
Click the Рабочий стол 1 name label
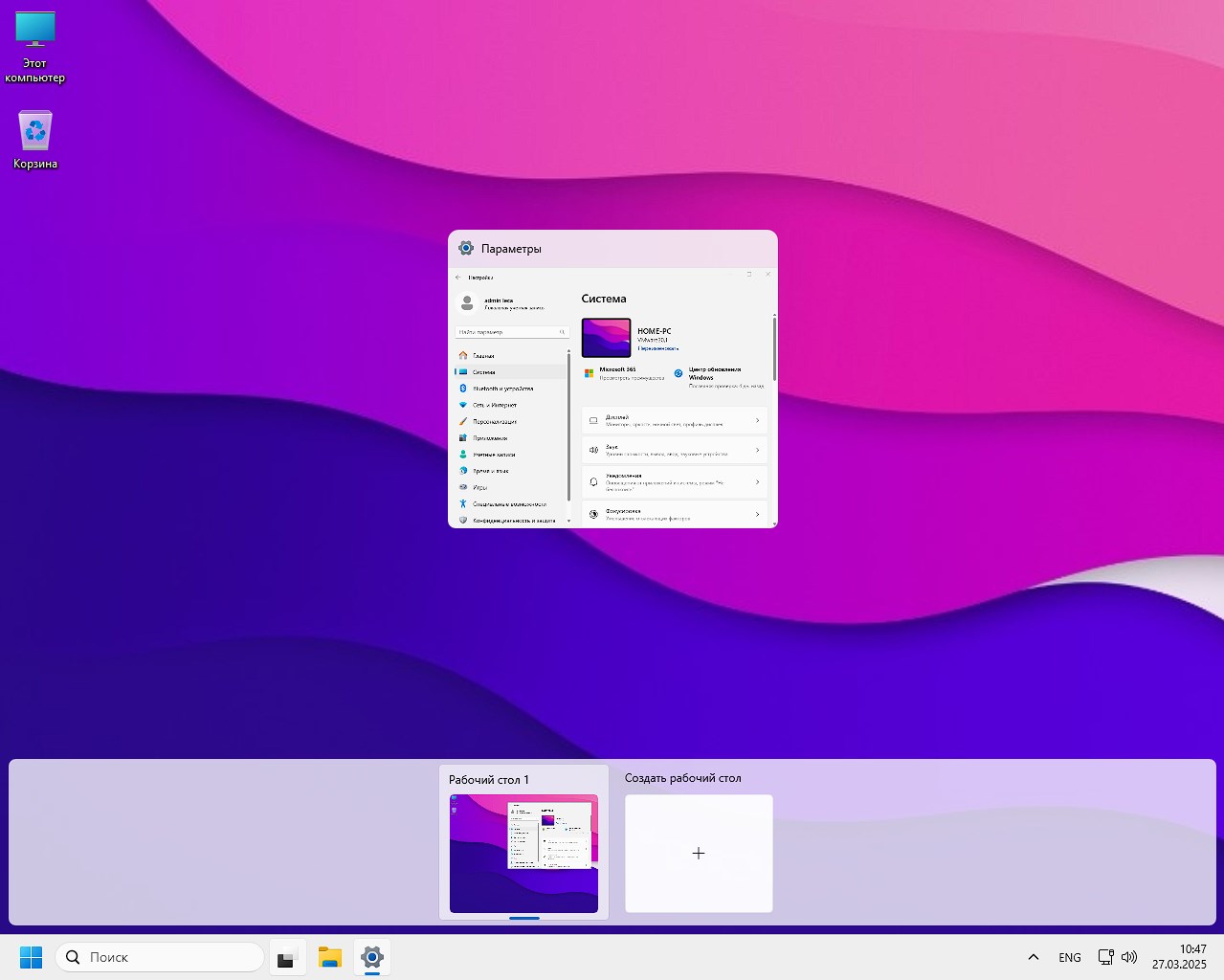(x=489, y=780)
